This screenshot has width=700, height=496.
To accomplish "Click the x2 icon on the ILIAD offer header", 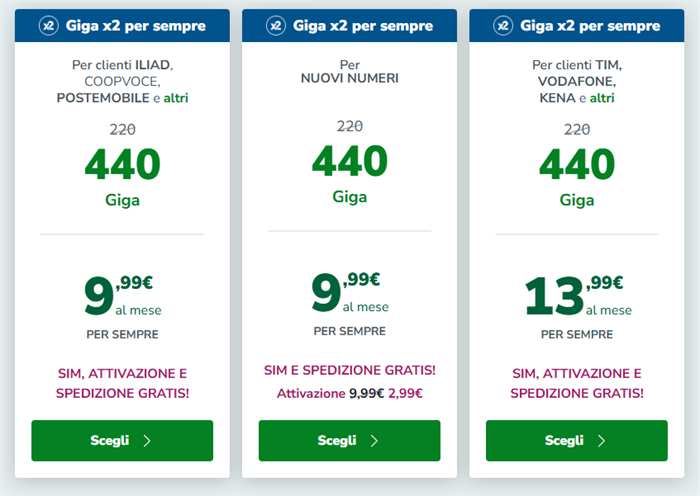I will coord(49,26).
